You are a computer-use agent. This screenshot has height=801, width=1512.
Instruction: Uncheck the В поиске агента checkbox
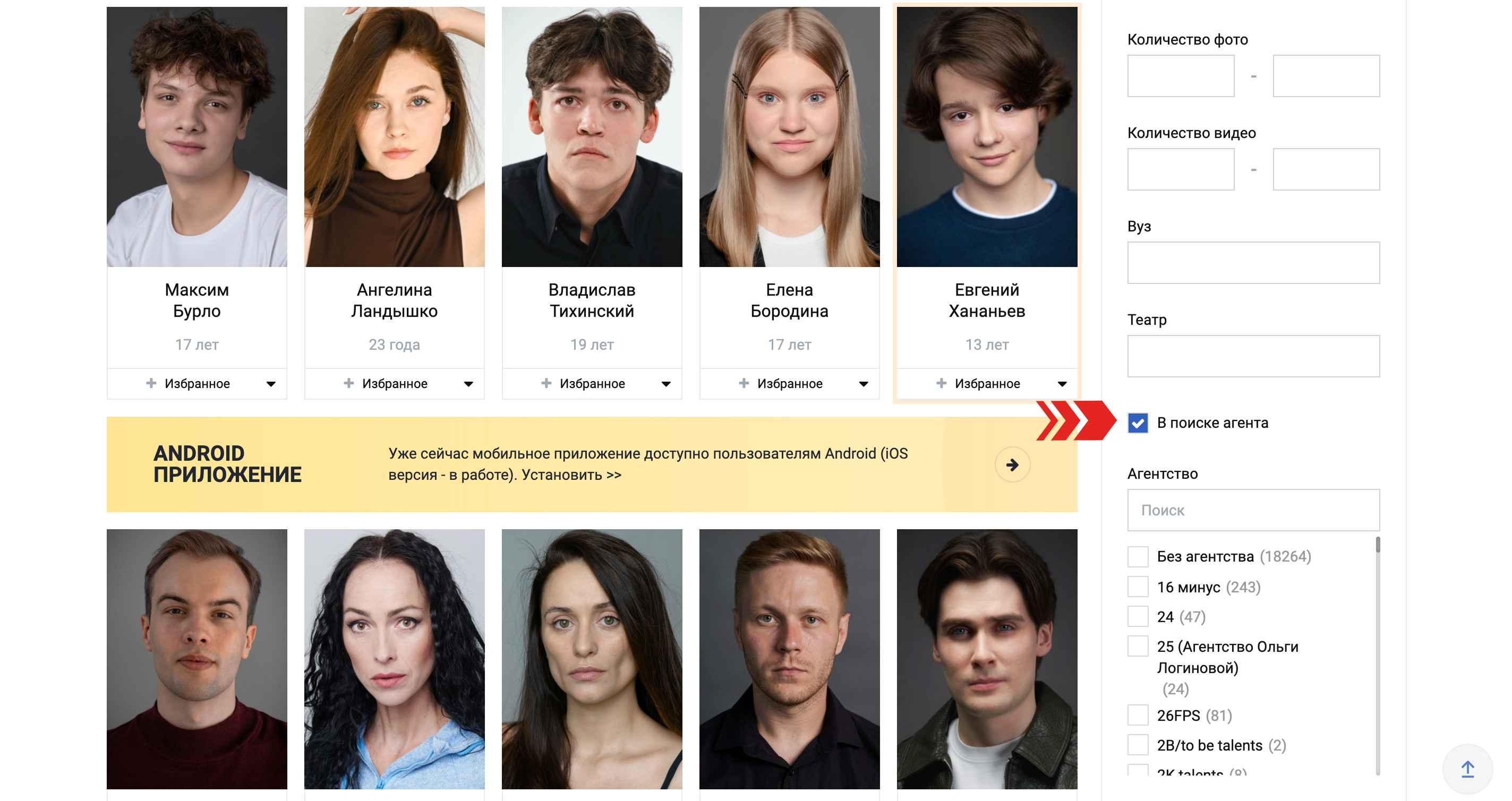(1138, 423)
